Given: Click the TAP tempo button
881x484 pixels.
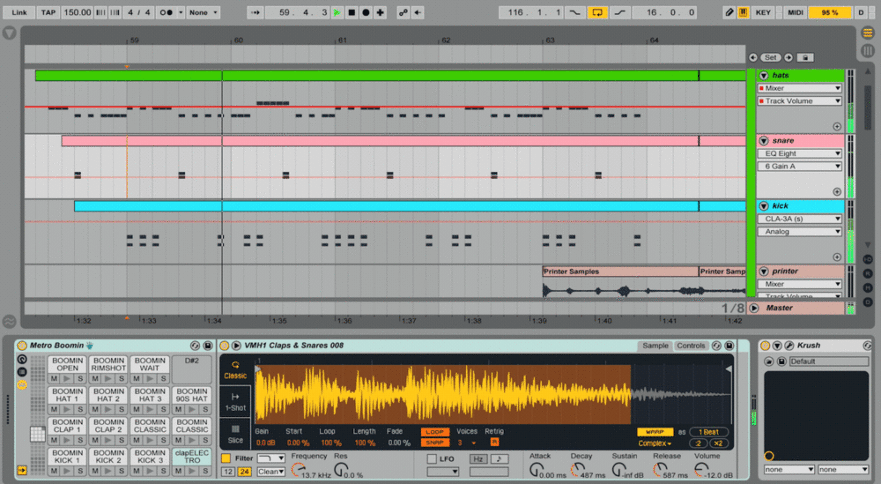Looking at the screenshot, I should click(x=48, y=12).
